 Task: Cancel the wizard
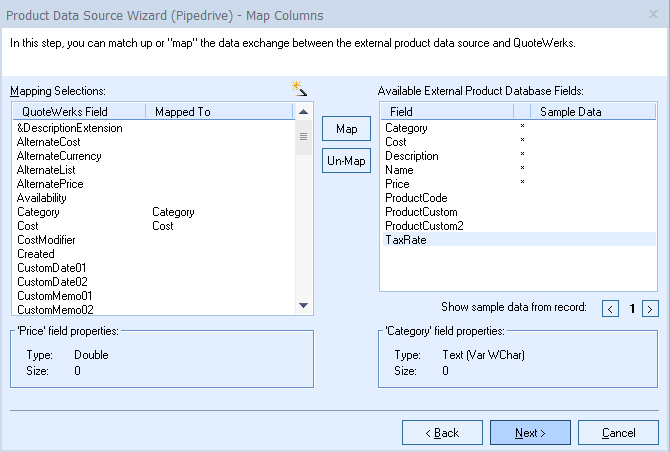tap(618, 433)
